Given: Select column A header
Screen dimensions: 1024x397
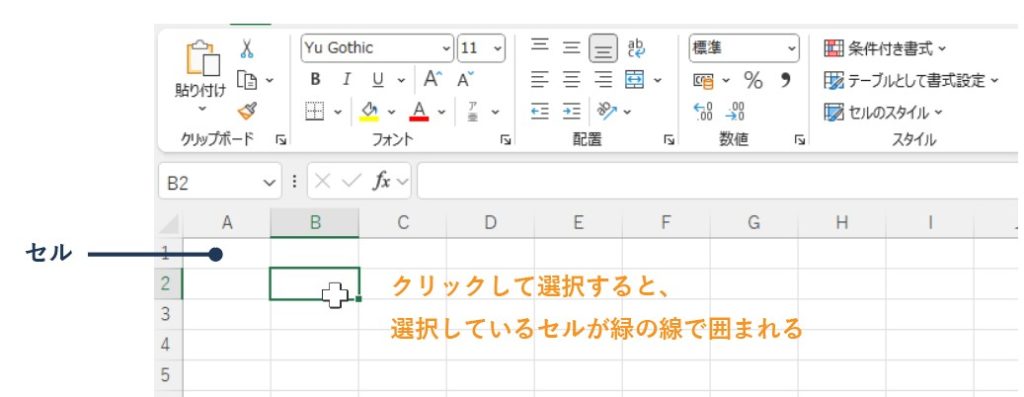Looking at the screenshot, I should [227, 223].
